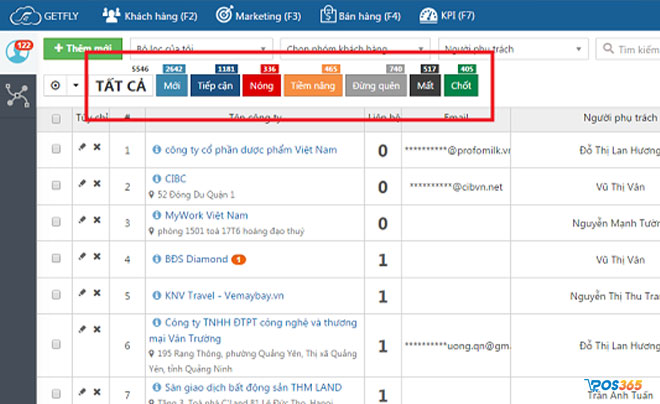
Task: Click the orange 1 badge on BĐS Diamond
Action: (x=239, y=260)
